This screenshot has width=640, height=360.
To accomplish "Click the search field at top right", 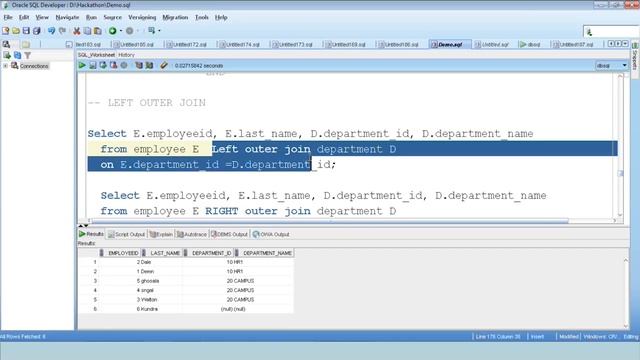I will 611,32.
